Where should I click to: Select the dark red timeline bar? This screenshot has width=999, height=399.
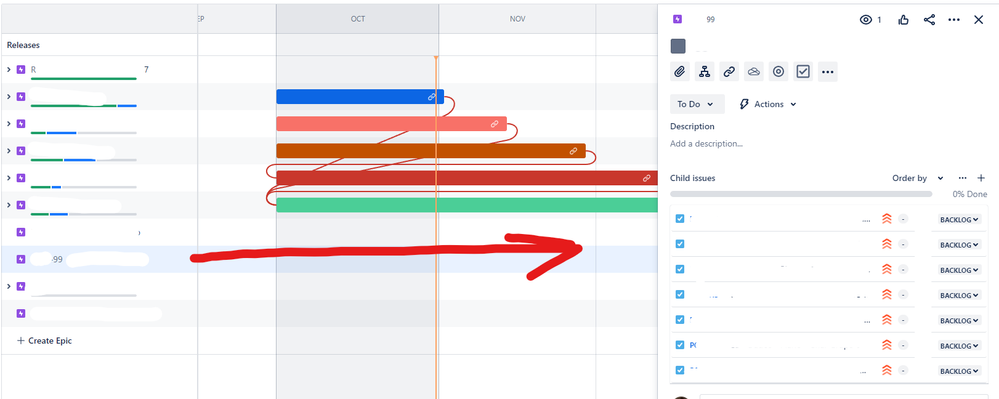click(467, 178)
